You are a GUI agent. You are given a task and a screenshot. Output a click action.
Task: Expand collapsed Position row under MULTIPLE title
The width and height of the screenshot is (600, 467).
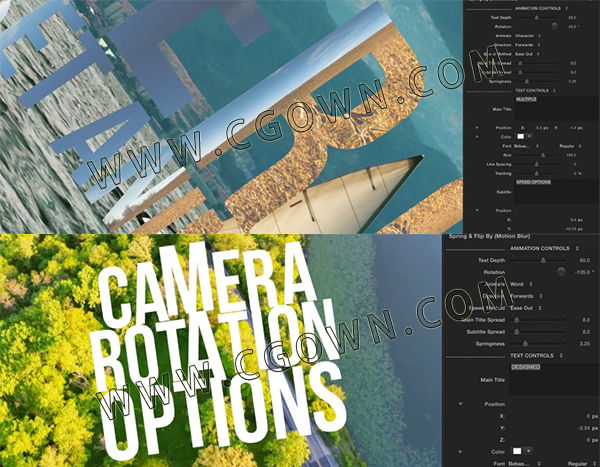(477, 127)
